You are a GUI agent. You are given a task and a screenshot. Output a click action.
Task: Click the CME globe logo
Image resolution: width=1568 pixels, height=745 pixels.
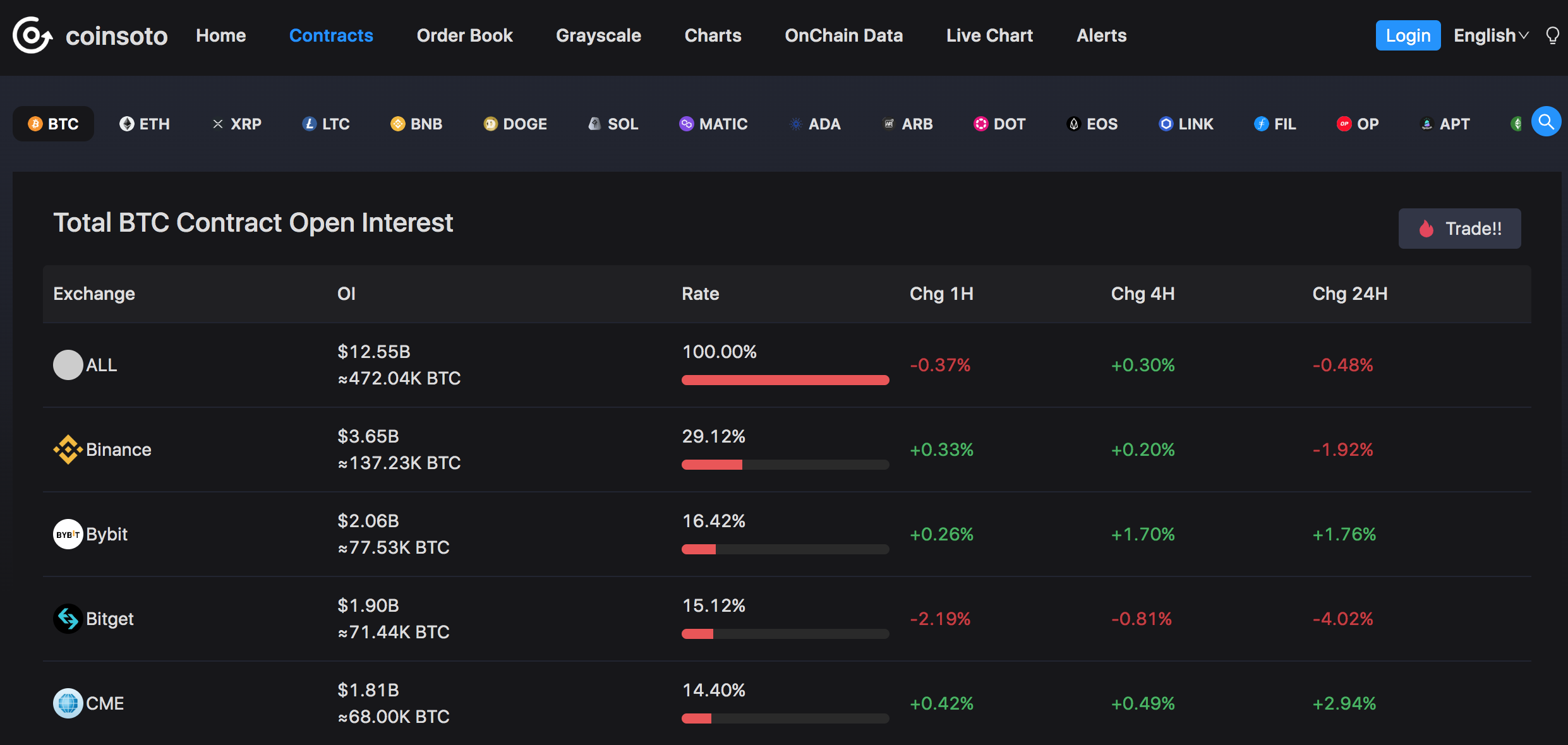coord(68,703)
